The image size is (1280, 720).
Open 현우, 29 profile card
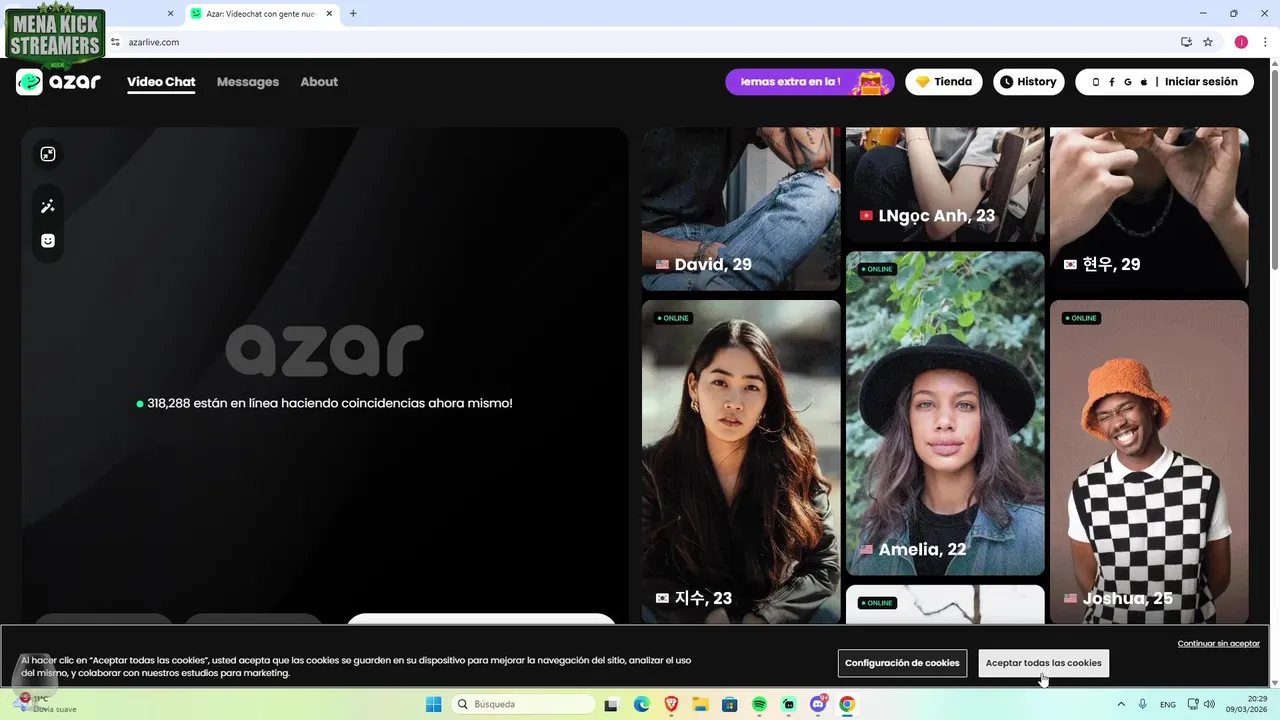pyautogui.click(x=1149, y=209)
